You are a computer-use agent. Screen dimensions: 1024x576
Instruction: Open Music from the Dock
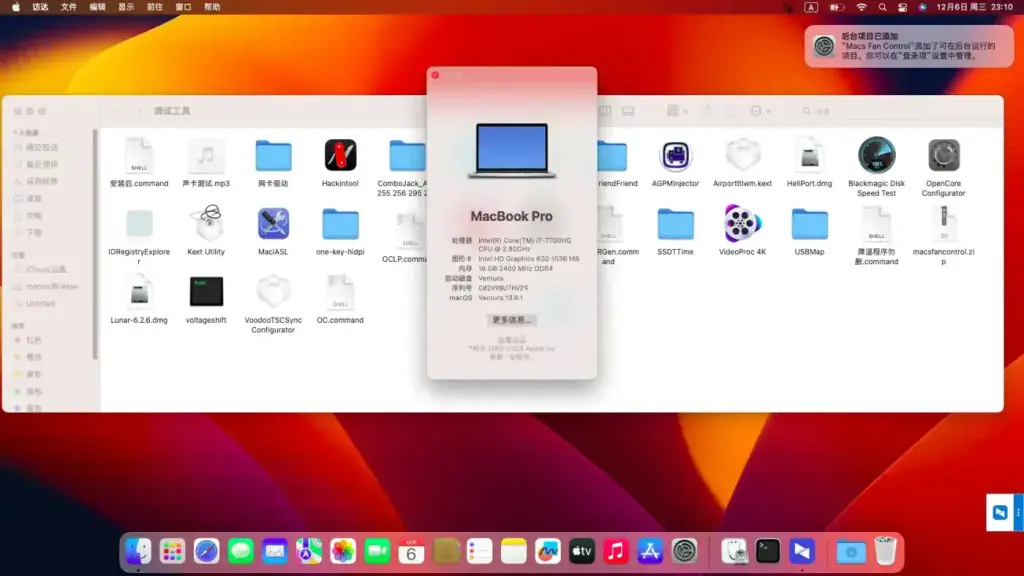coord(616,552)
